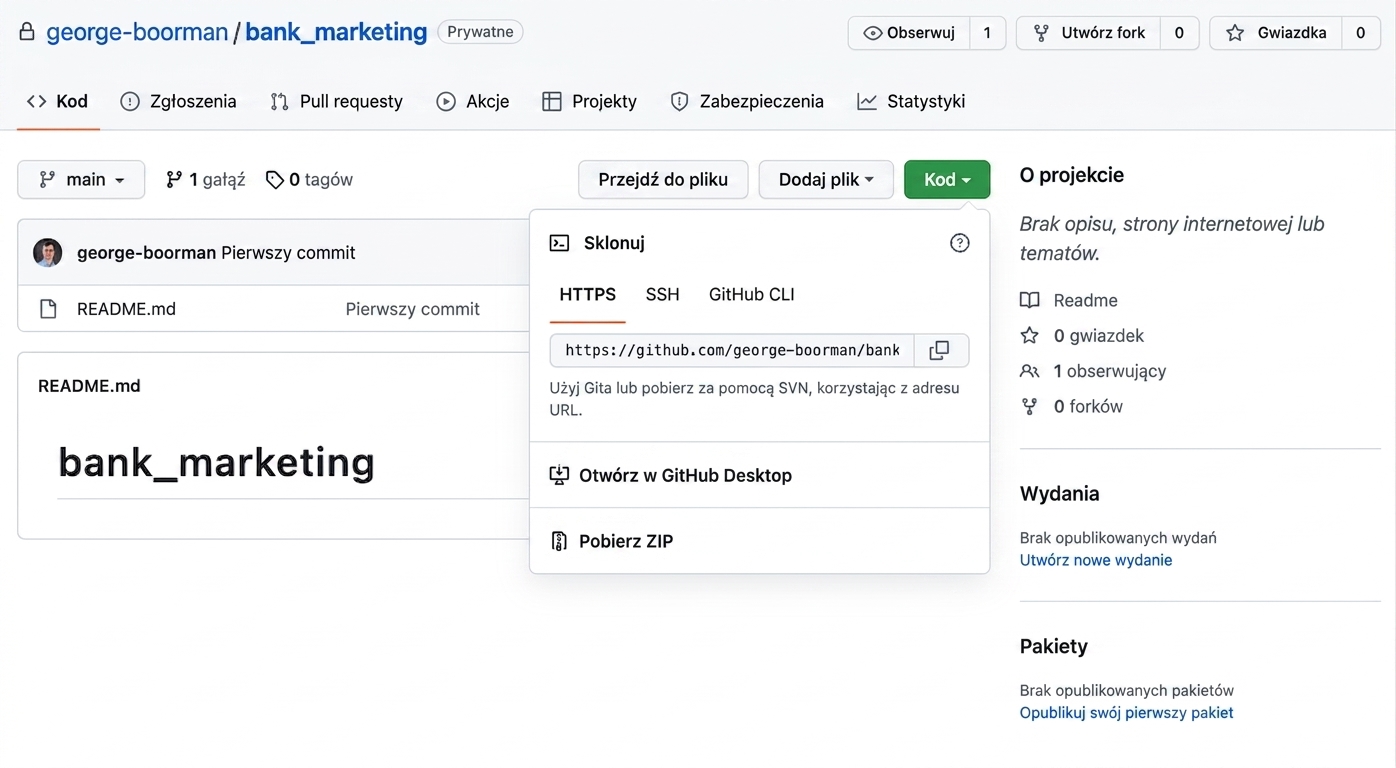Viewport: 1396px width, 768px height.
Task: Select the SSH clone tab
Action: coord(663,295)
